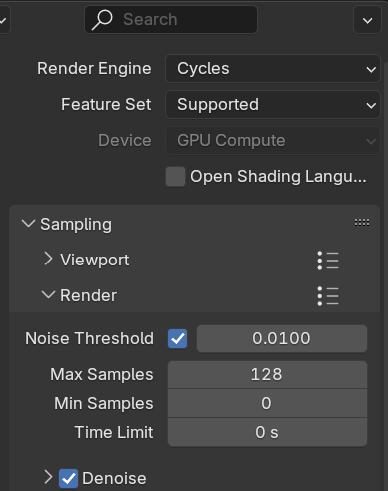Viewport: 388px width, 491px height.
Task: Click the magnifier search icon
Action: click(x=102, y=20)
